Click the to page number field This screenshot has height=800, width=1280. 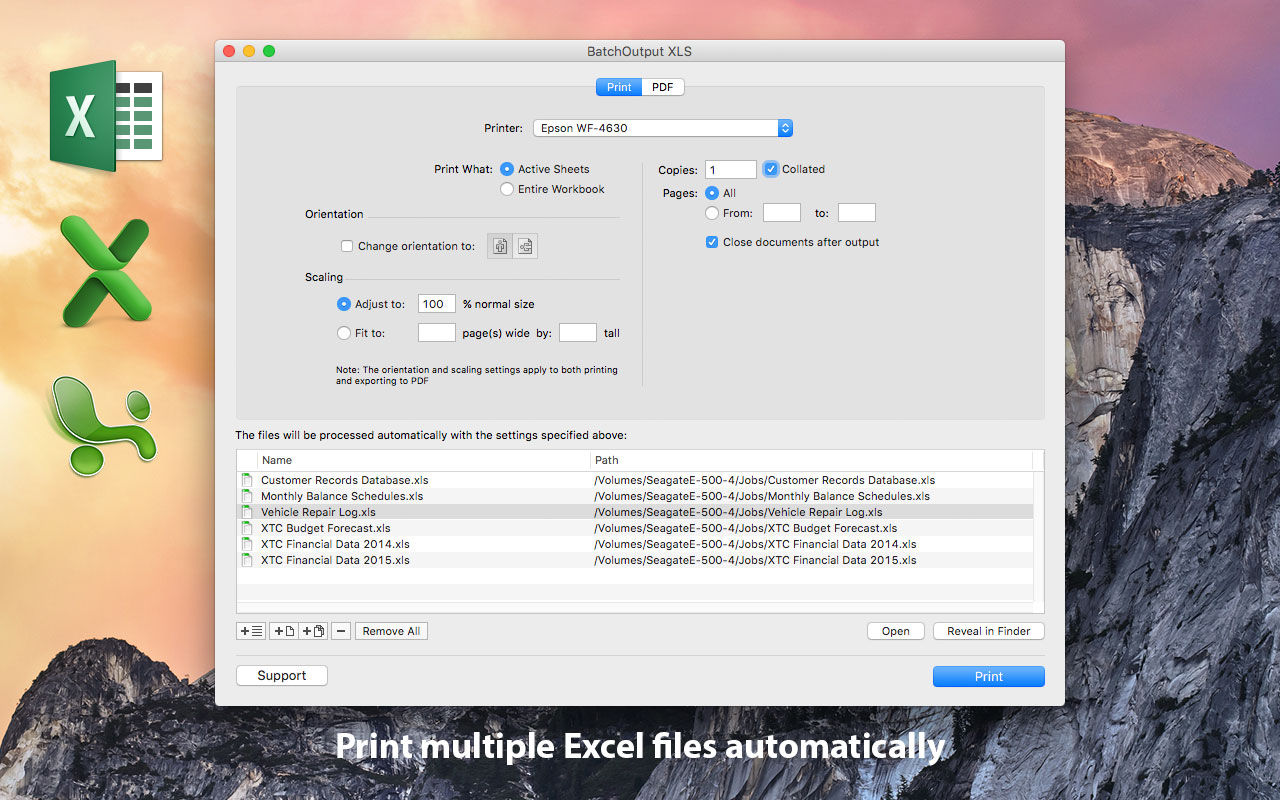pyautogui.click(x=857, y=213)
